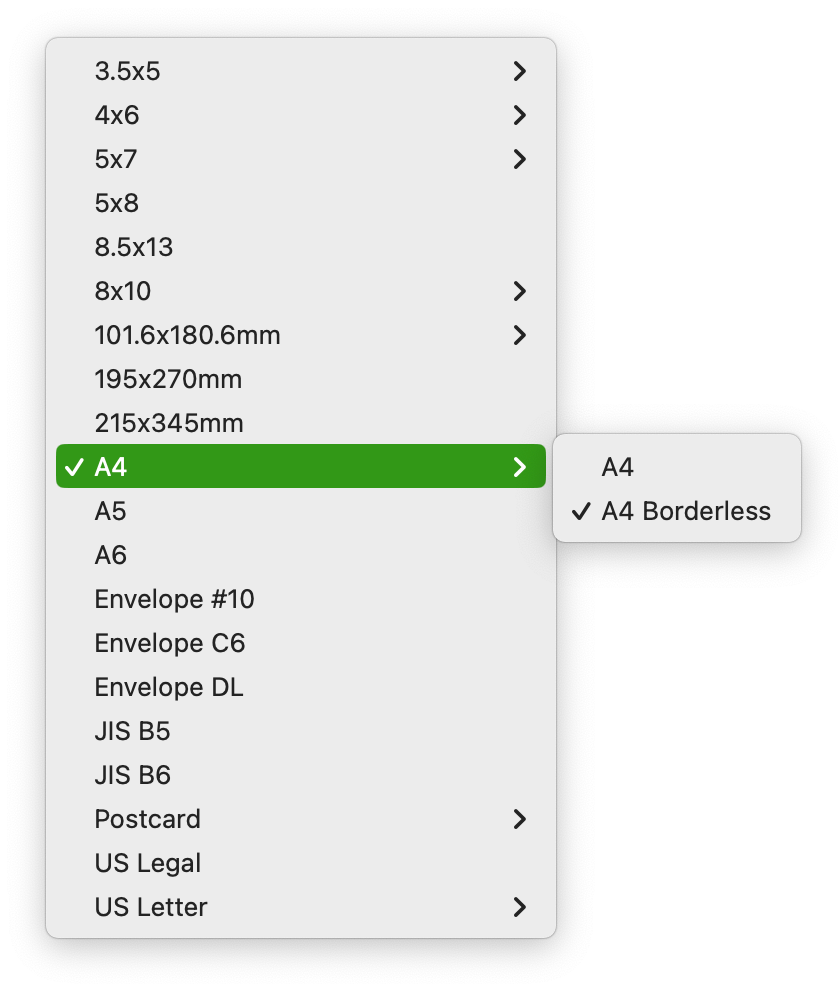Expand the Postcard submenu chevron
This screenshot has width=840, height=992.
(x=519, y=819)
